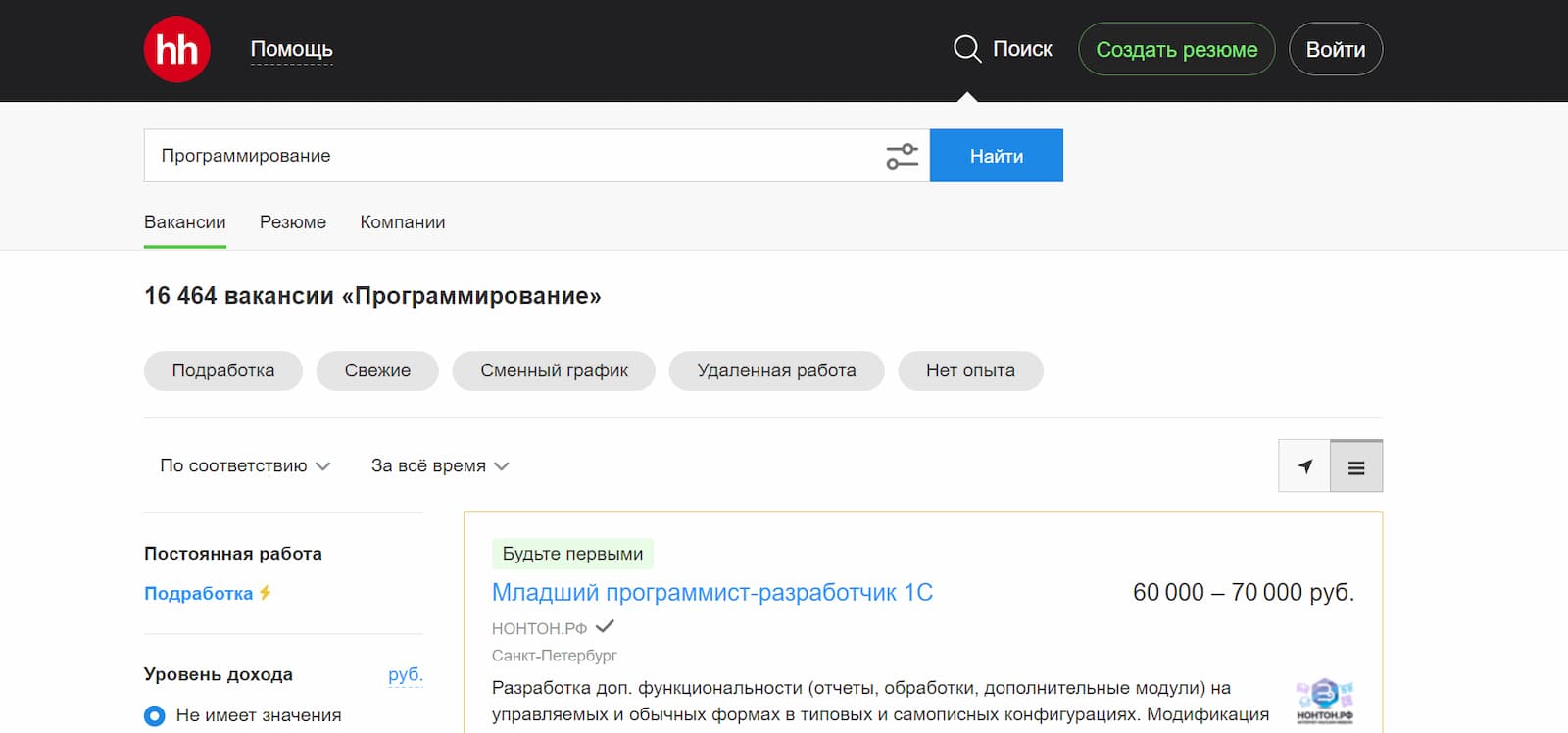Screen dimensions: 1568x733
Task: Change currency via "руб." selector
Action: point(406,674)
